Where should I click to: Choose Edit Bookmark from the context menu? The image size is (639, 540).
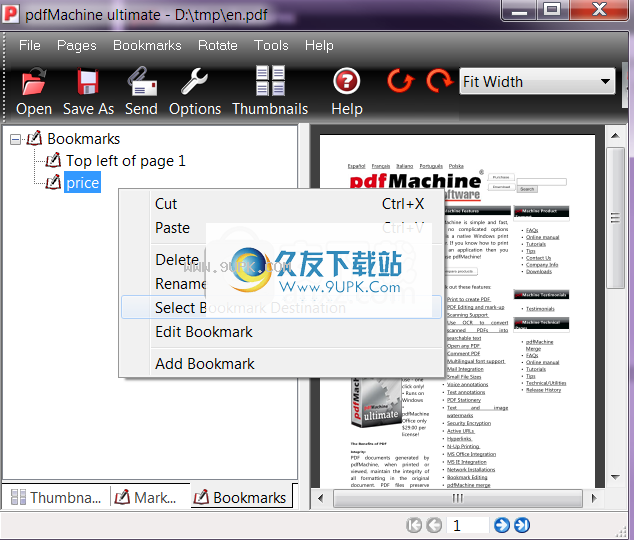click(x=281, y=332)
